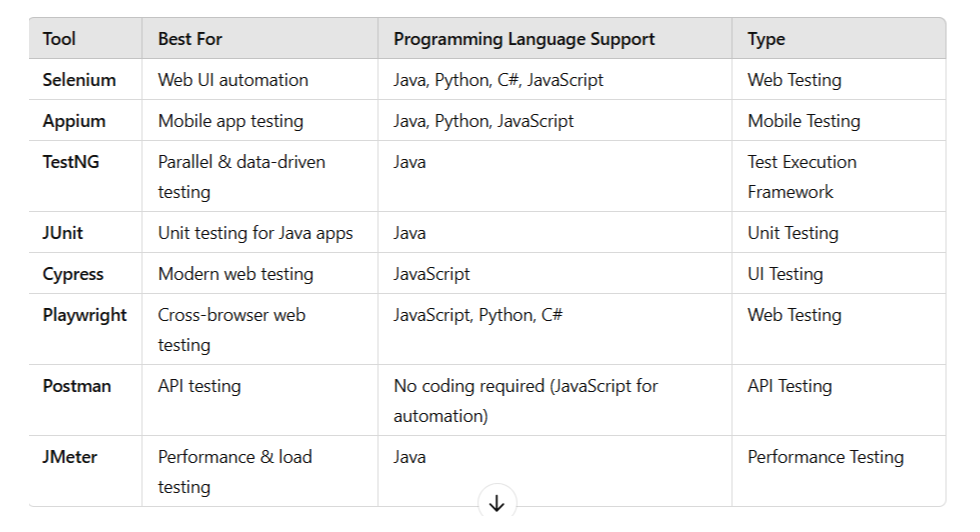Viewport: 980px width, 532px height.
Task: Select the 'Postman' tool name
Action: 77,386
